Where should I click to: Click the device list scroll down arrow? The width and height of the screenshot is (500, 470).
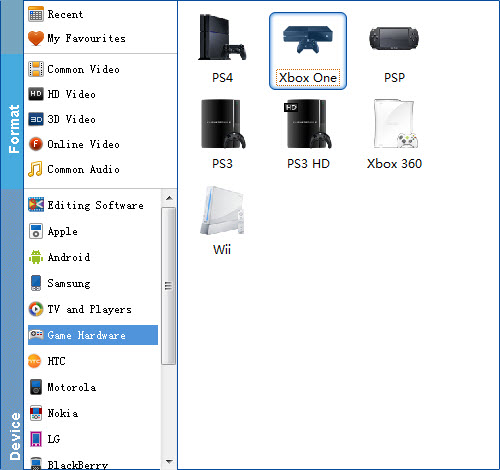tap(169, 462)
